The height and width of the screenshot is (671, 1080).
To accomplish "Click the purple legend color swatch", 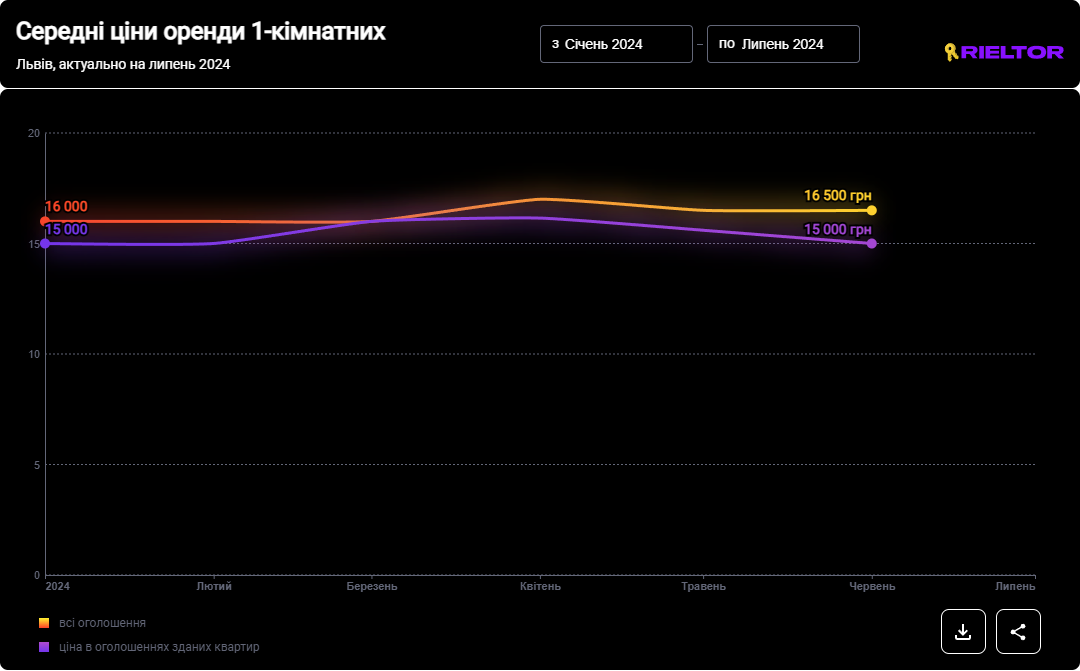I will [x=44, y=647].
